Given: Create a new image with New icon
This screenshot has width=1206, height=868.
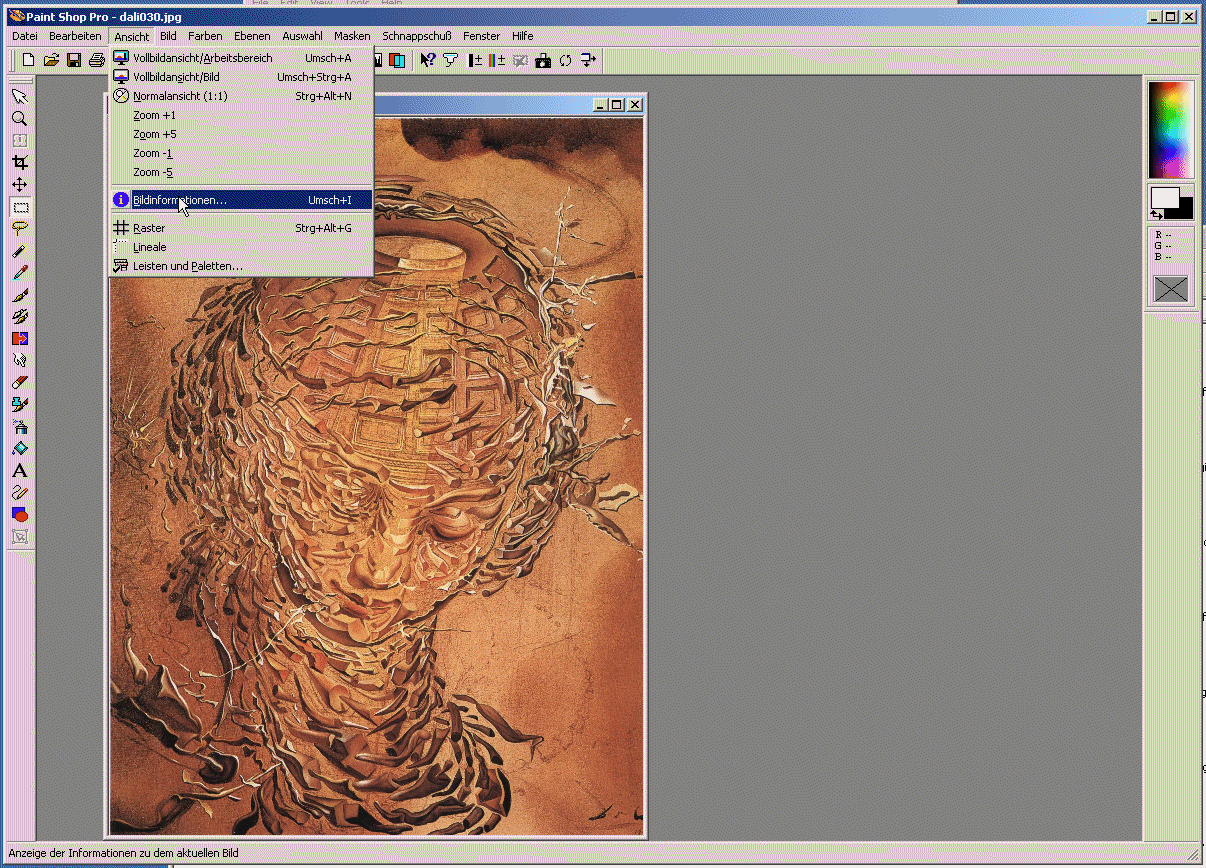Looking at the screenshot, I should pos(28,61).
